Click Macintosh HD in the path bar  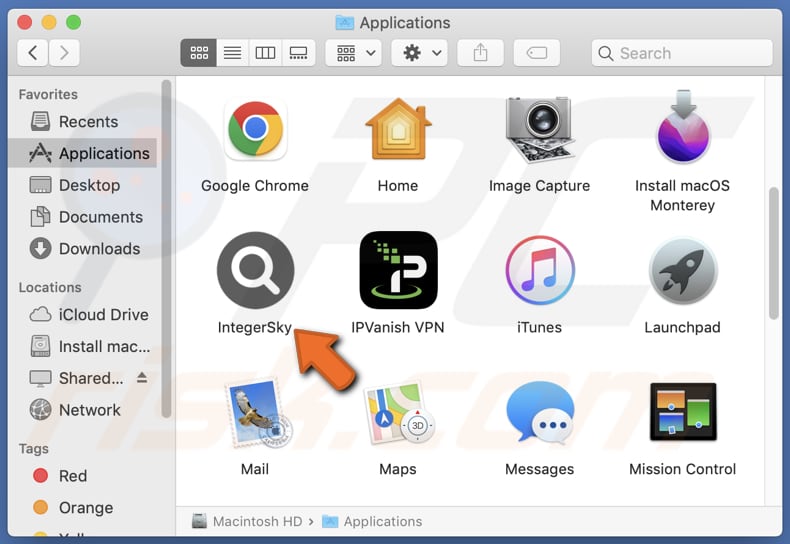coord(247,521)
